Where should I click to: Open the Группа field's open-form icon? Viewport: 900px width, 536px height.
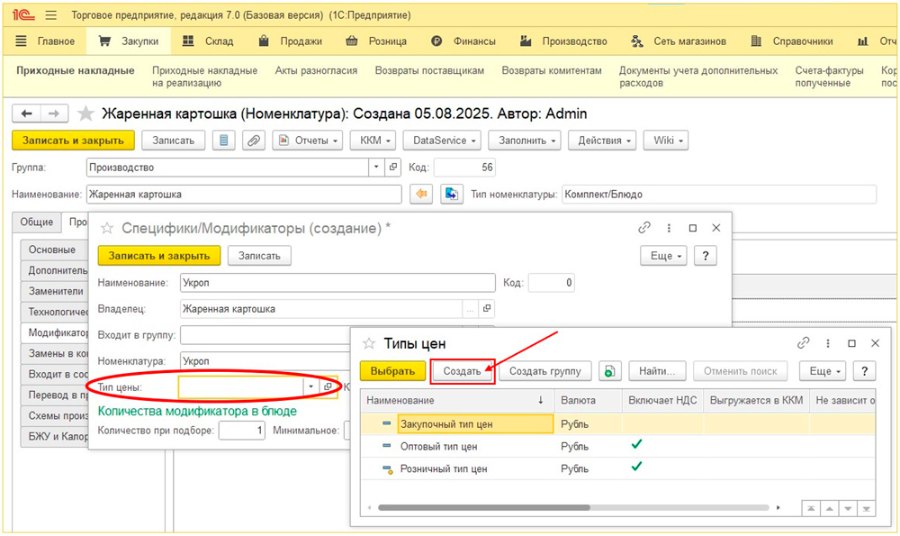click(x=393, y=167)
